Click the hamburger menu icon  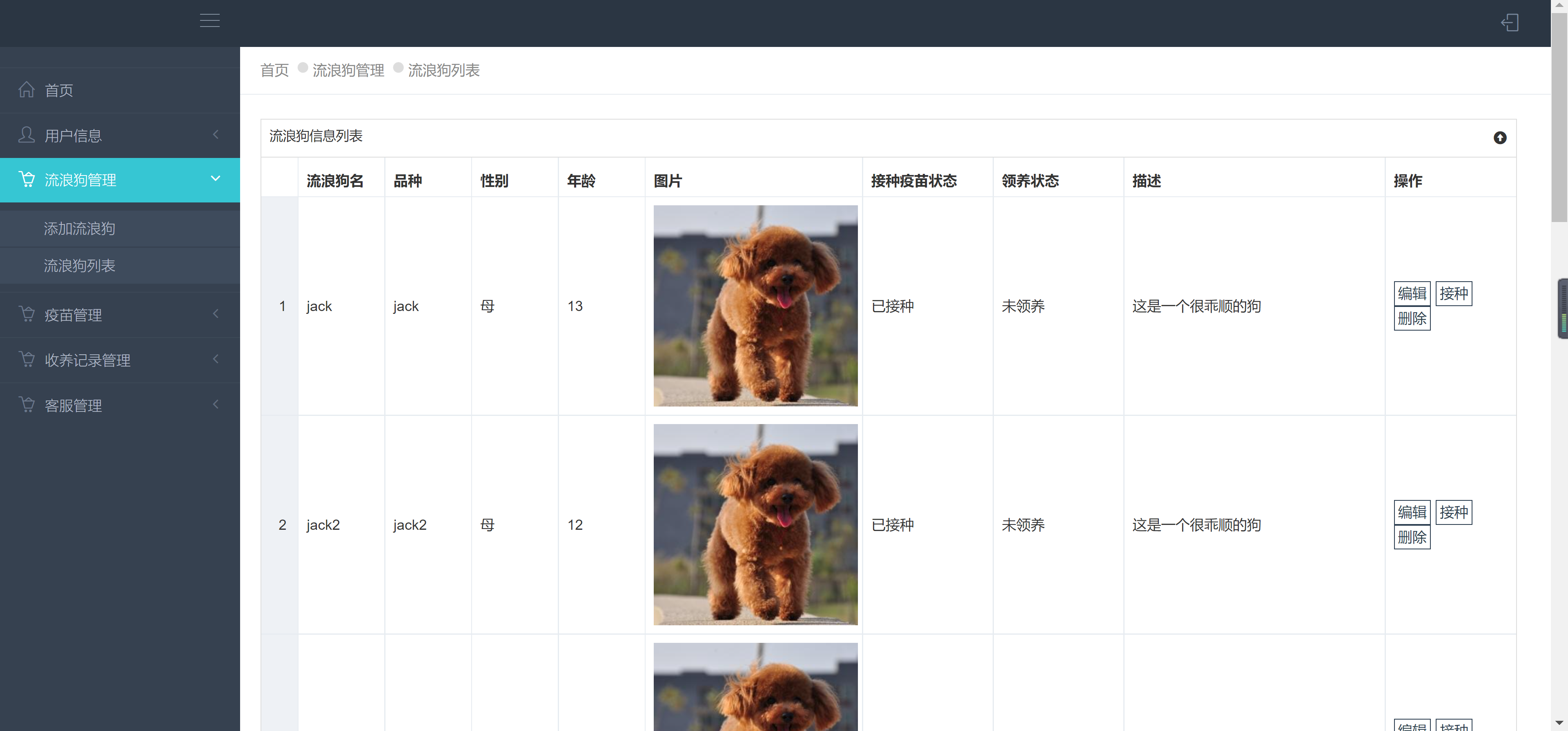click(209, 20)
